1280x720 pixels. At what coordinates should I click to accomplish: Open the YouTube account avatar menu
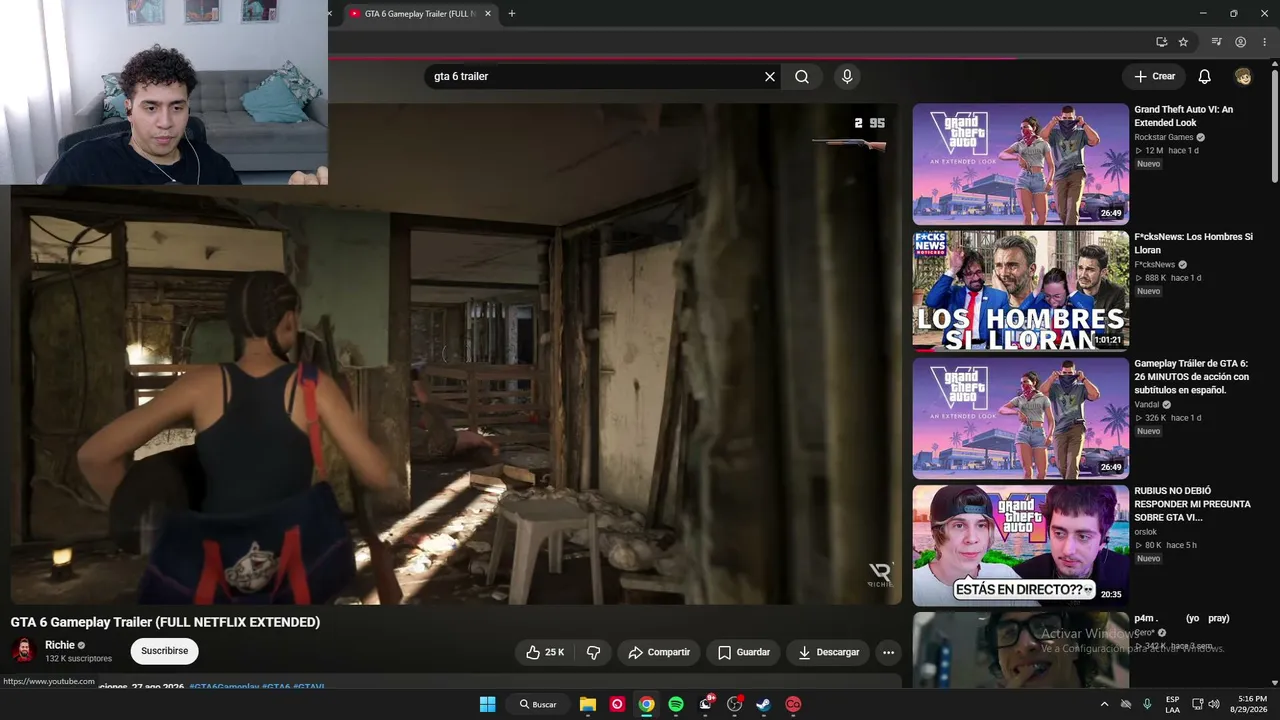[1243, 76]
